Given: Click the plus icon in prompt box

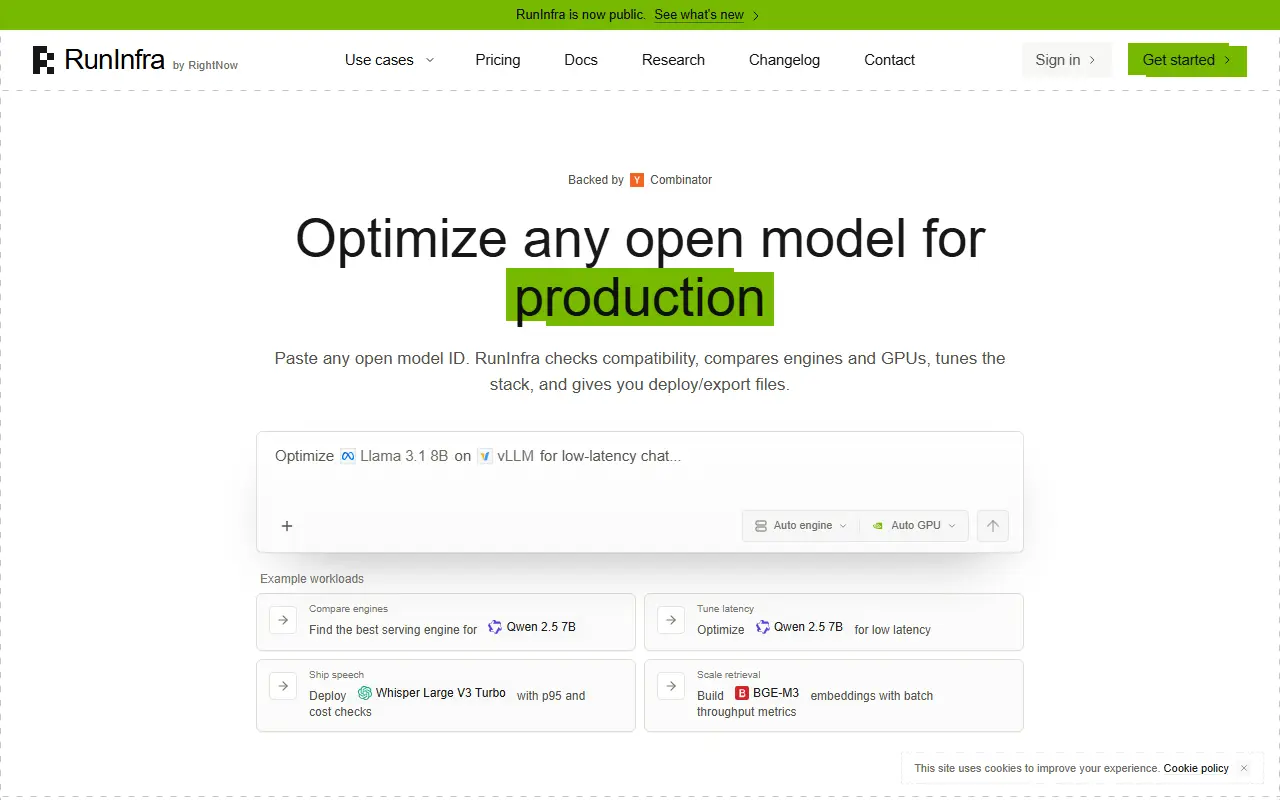Looking at the screenshot, I should point(287,526).
